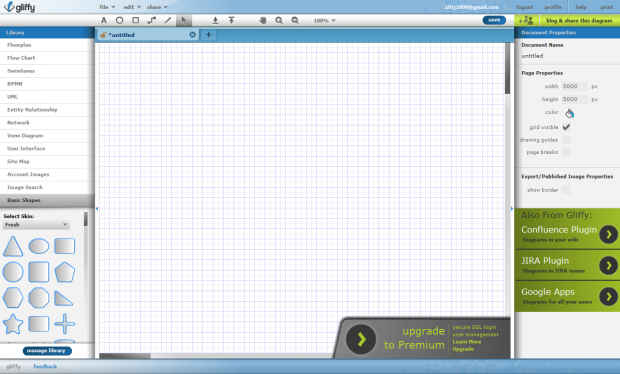The width and height of the screenshot is (620, 374).
Task: Select the rectangle drawing tool
Action: pos(136,20)
